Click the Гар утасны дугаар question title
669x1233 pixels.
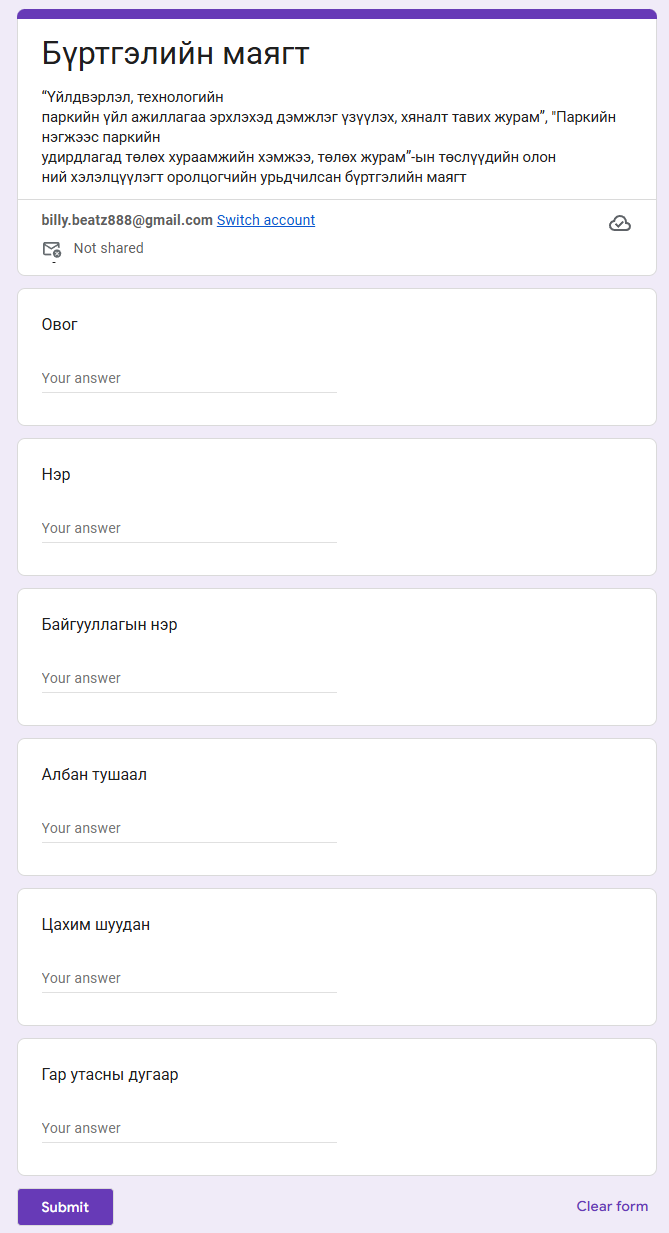pos(110,1075)
